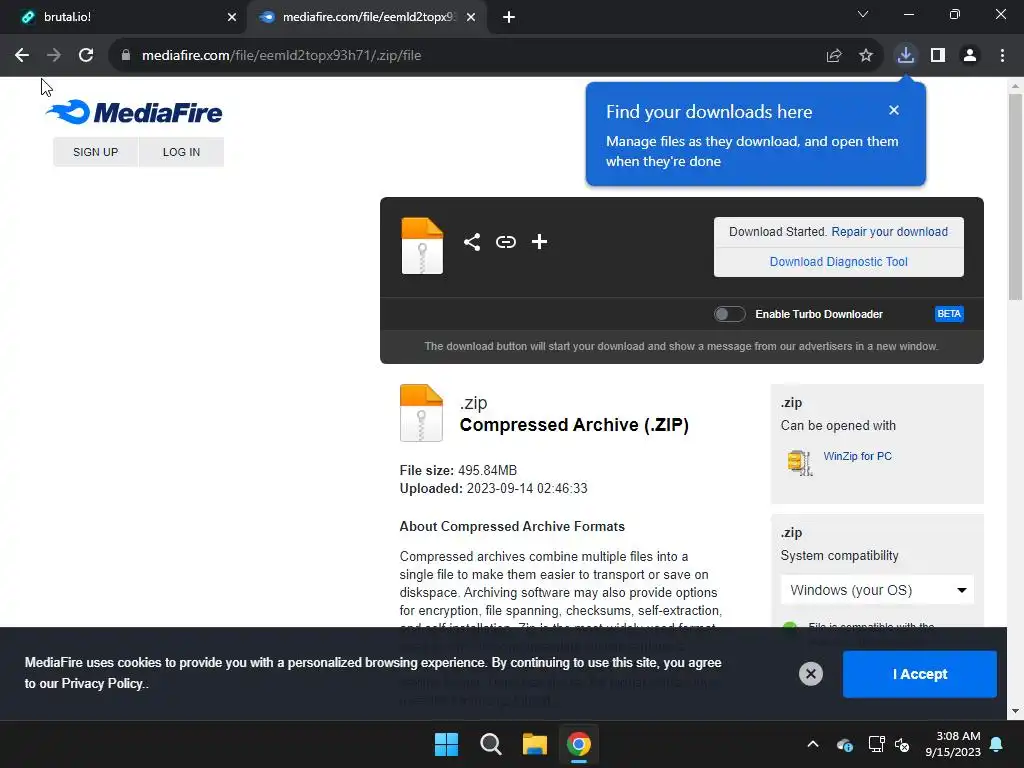Close the mediafire.com tab
This screenshot has height=768, width=1024.
(x=471, y=18)
